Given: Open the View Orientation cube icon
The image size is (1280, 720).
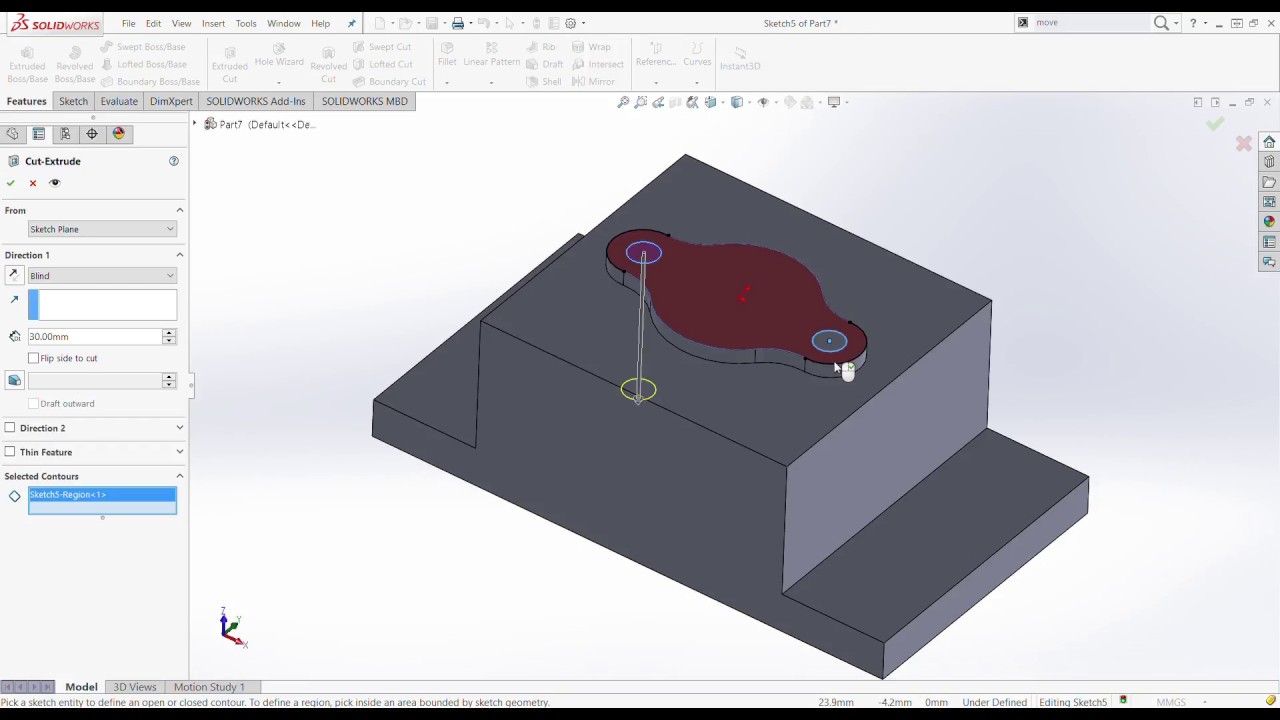Looking at the screenshot, I should click(x=711, y=102).
